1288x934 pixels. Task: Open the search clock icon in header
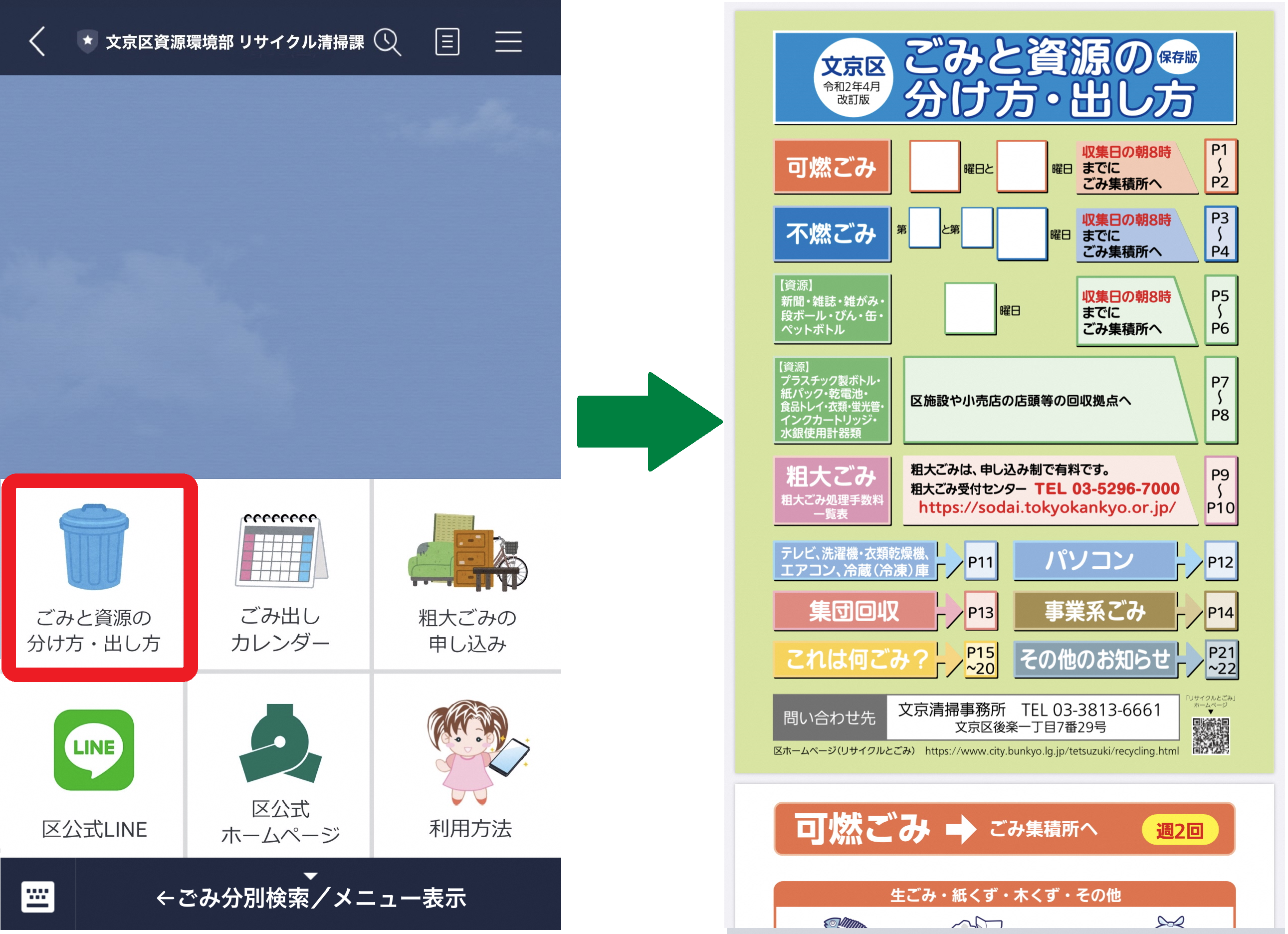[389, 41]
